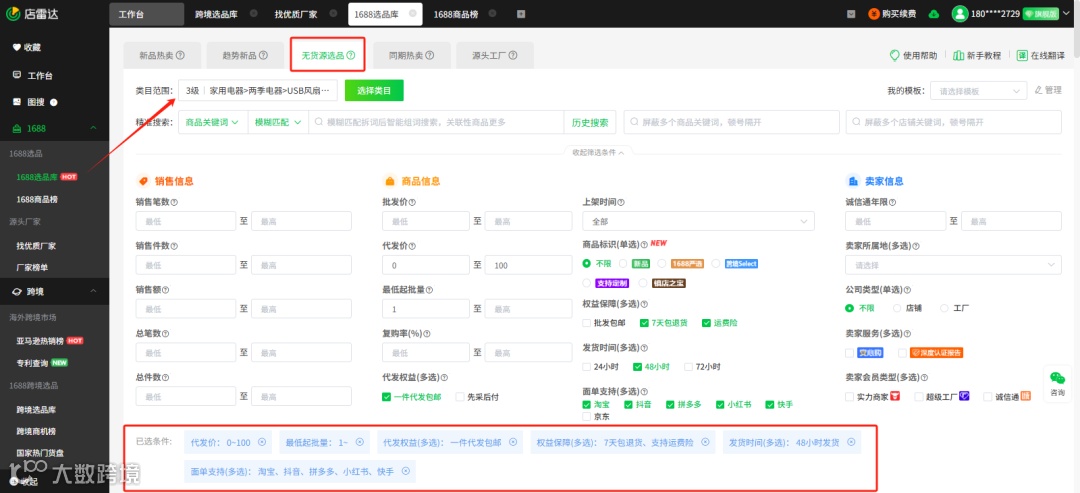Viewport: 1080px width, 493px height.
Task: Remove the 最低起批量：1~ selected condition
Action: coord(360,442)
